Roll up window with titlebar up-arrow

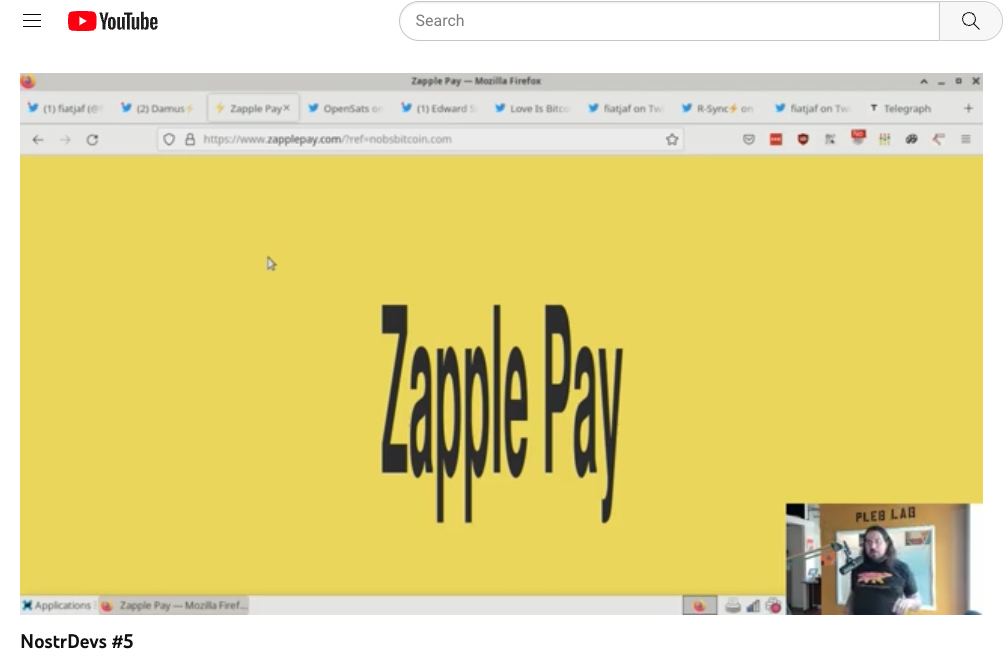[924, 82]
